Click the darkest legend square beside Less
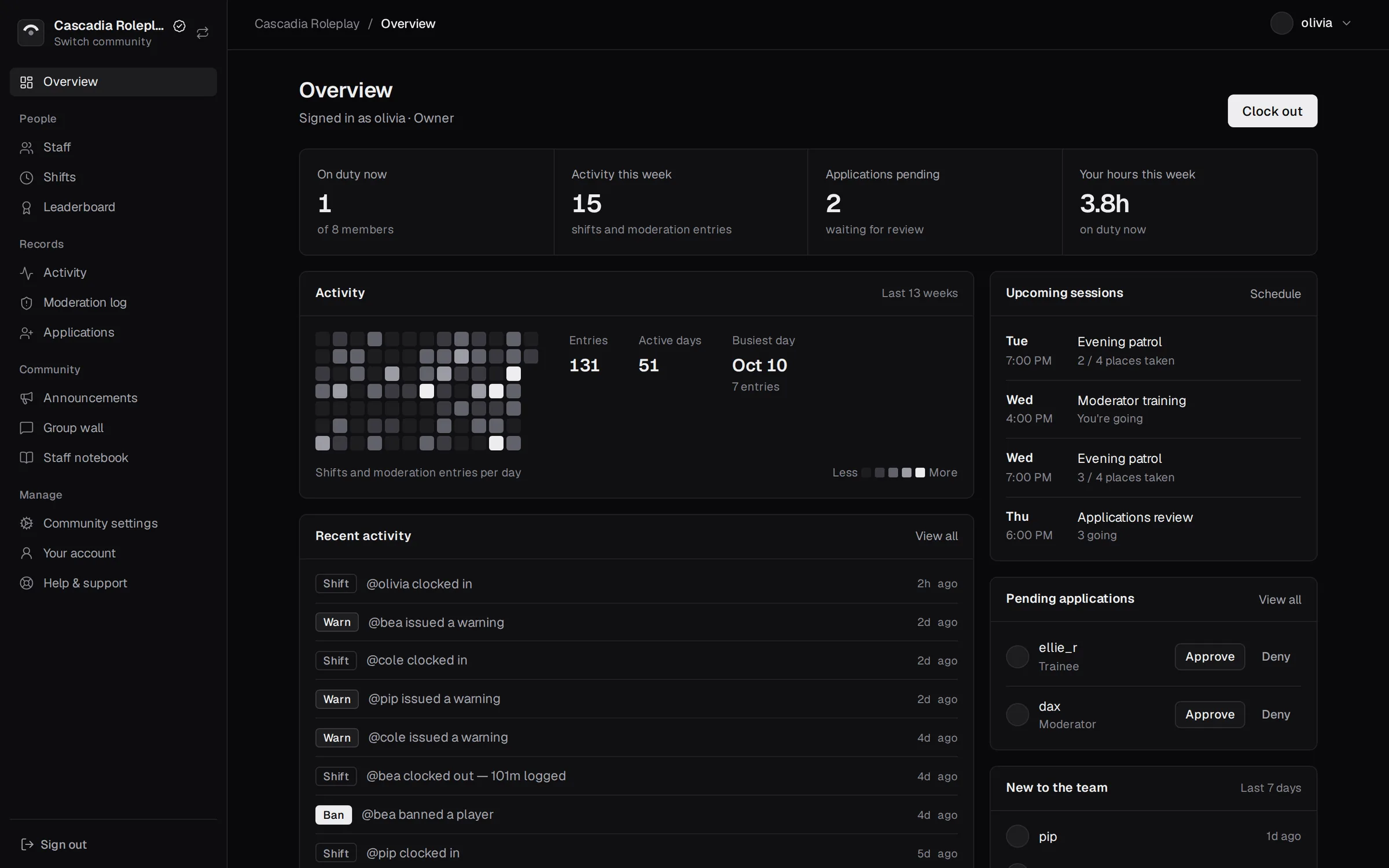The image size is (1389, 868). pyautogui.click(x=866, y=473)
